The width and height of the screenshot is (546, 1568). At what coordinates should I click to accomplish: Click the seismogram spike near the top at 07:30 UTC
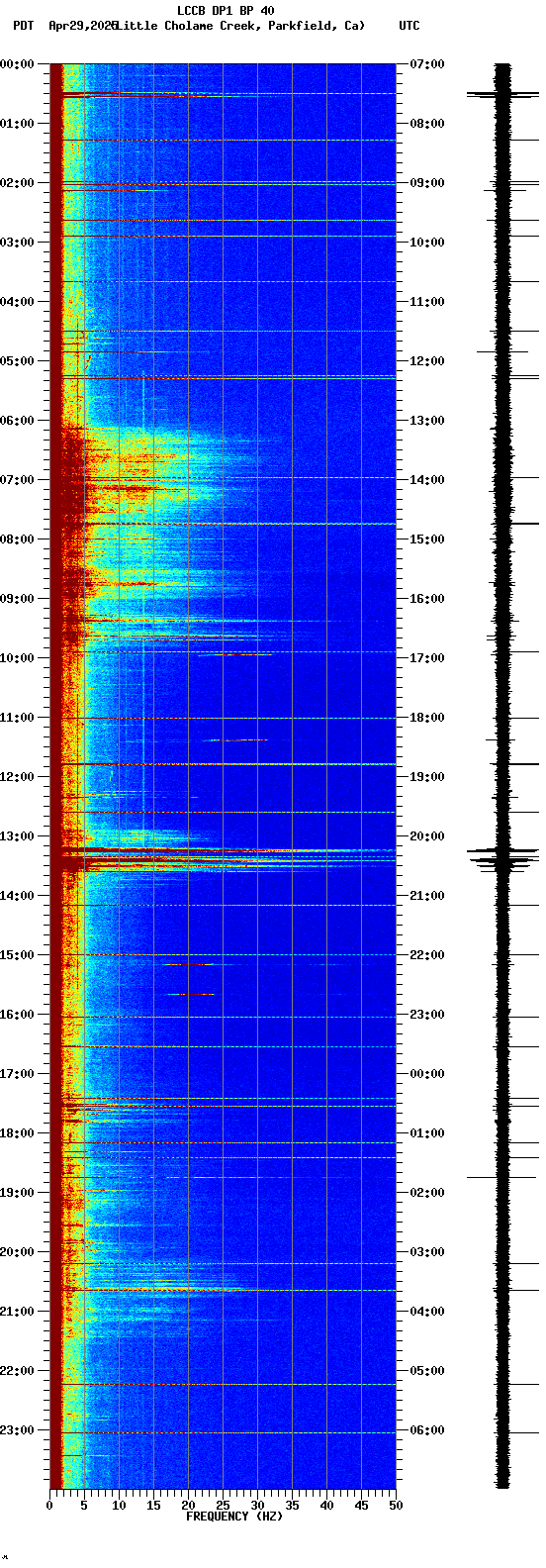click(502, 94)
